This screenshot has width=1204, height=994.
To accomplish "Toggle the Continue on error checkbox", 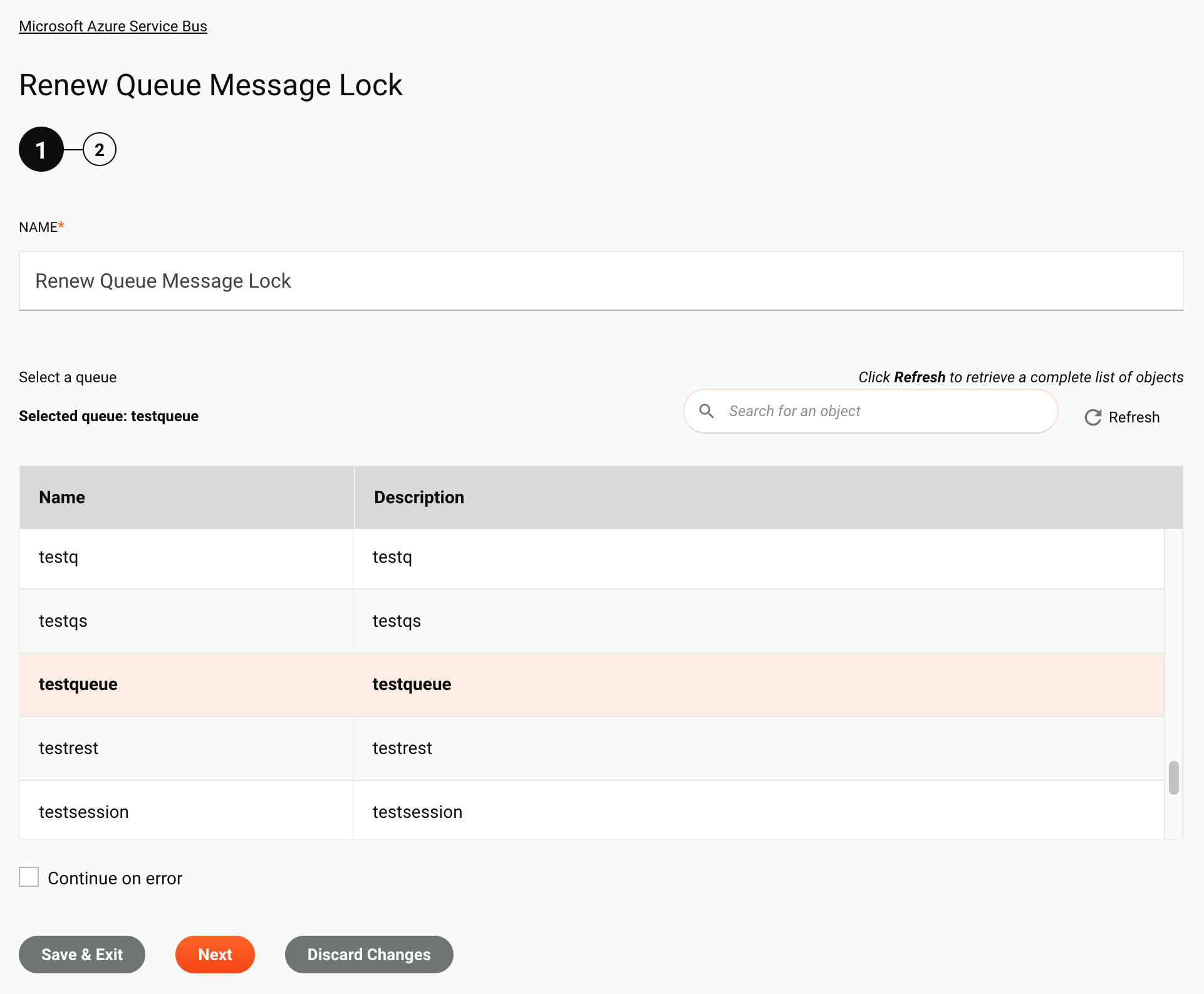I will coord(29,878).
